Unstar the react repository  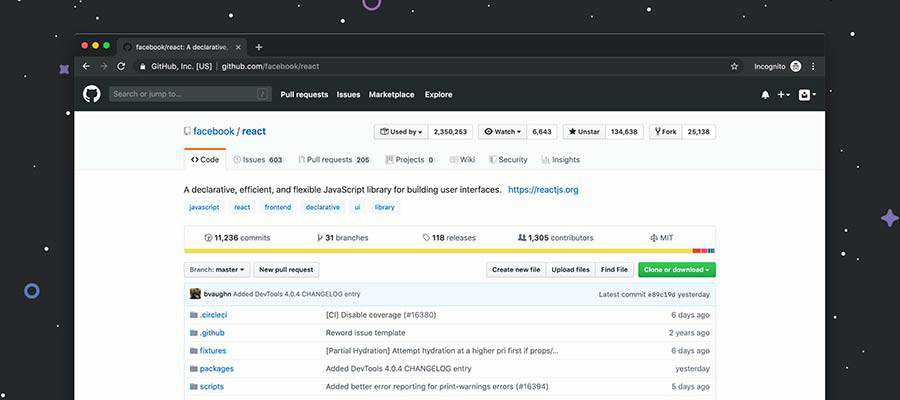pyautogui.click(x=584, y=131)
